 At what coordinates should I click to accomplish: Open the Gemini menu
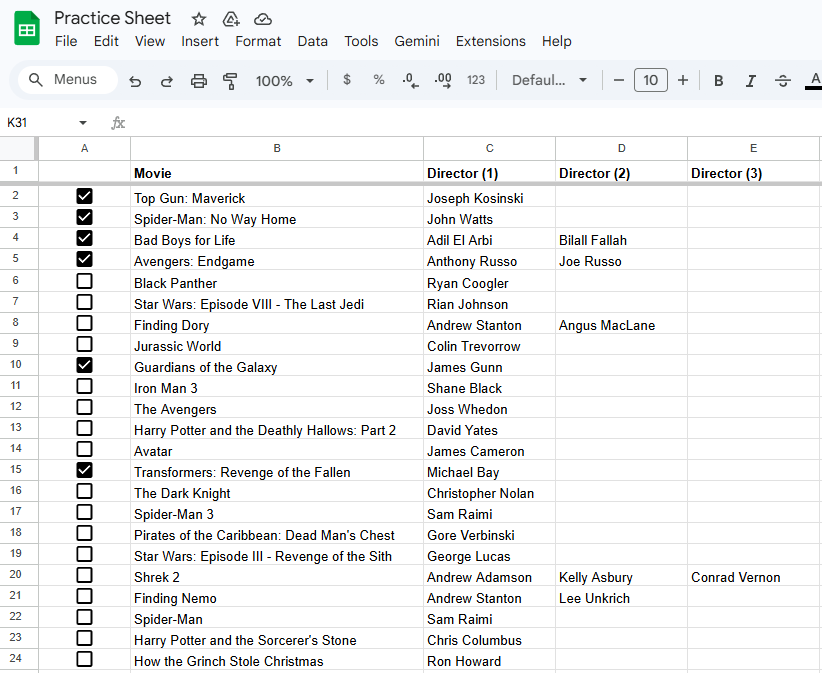click(x=417, y=41)
